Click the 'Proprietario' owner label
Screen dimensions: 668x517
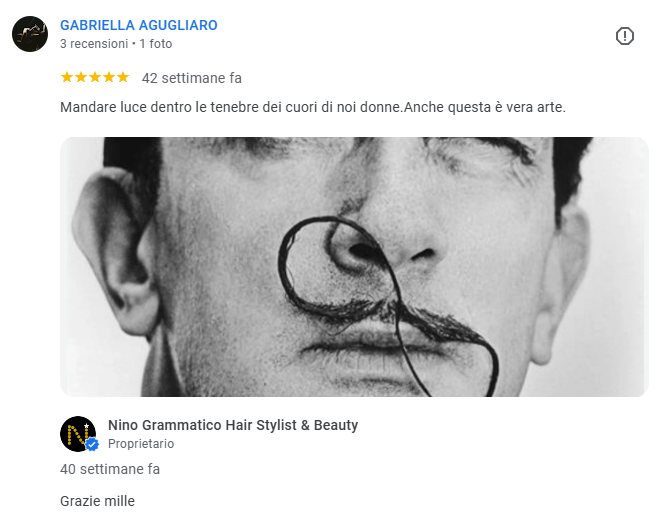click(141, 444)
